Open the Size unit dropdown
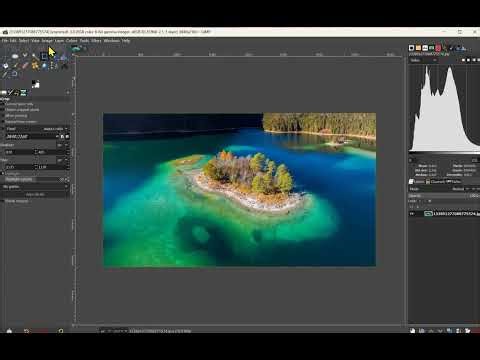 [x=63, y=160]
